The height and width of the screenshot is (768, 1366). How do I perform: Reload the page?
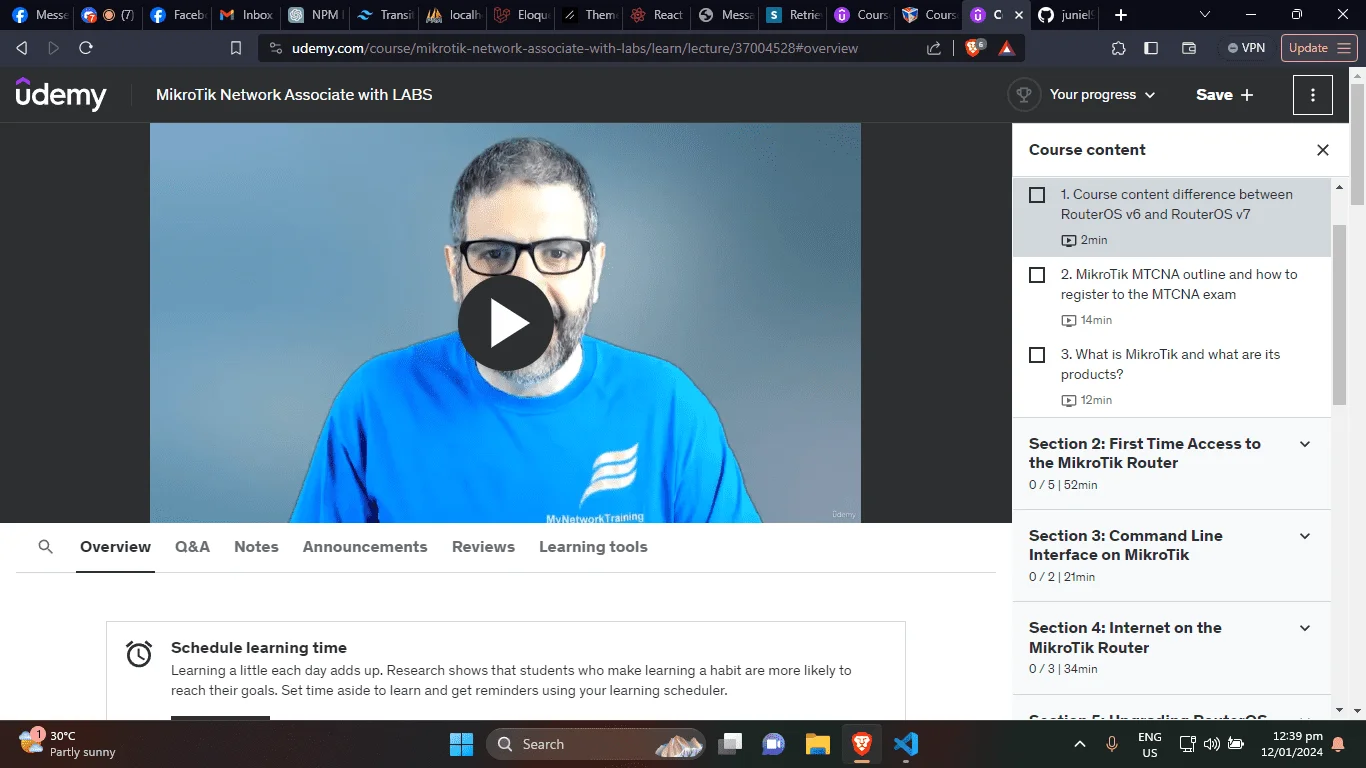click(x=86, y=48)
